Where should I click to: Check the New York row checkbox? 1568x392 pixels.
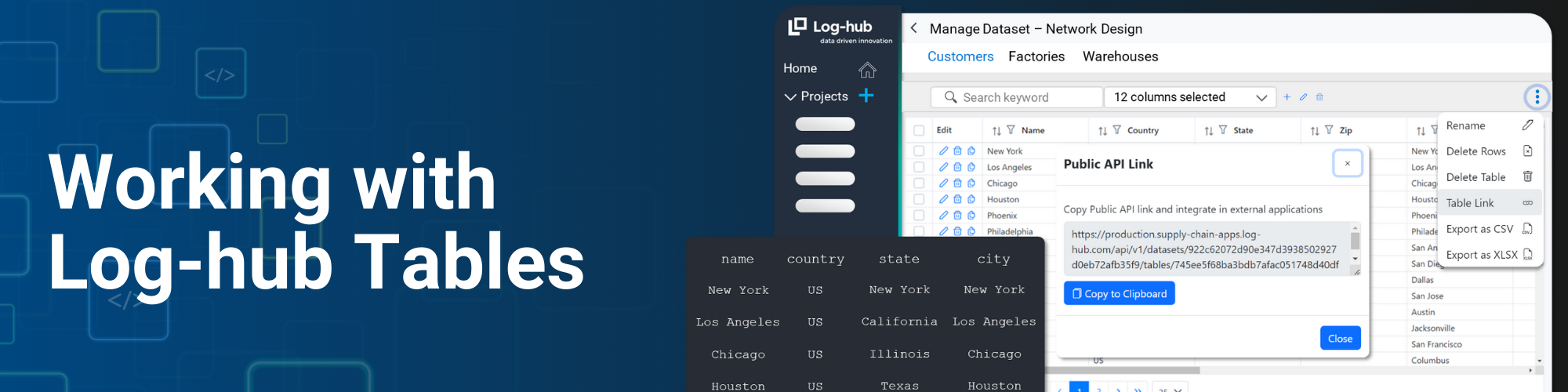click(x=919, y=151)
